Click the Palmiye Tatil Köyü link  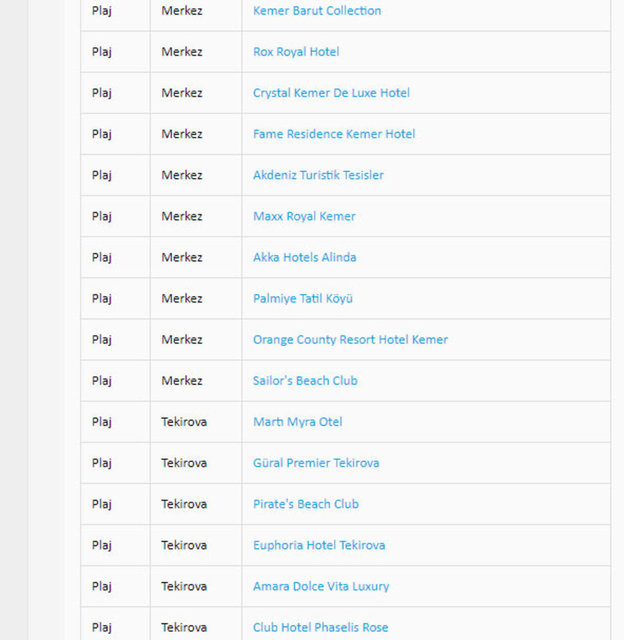point(303,298)
